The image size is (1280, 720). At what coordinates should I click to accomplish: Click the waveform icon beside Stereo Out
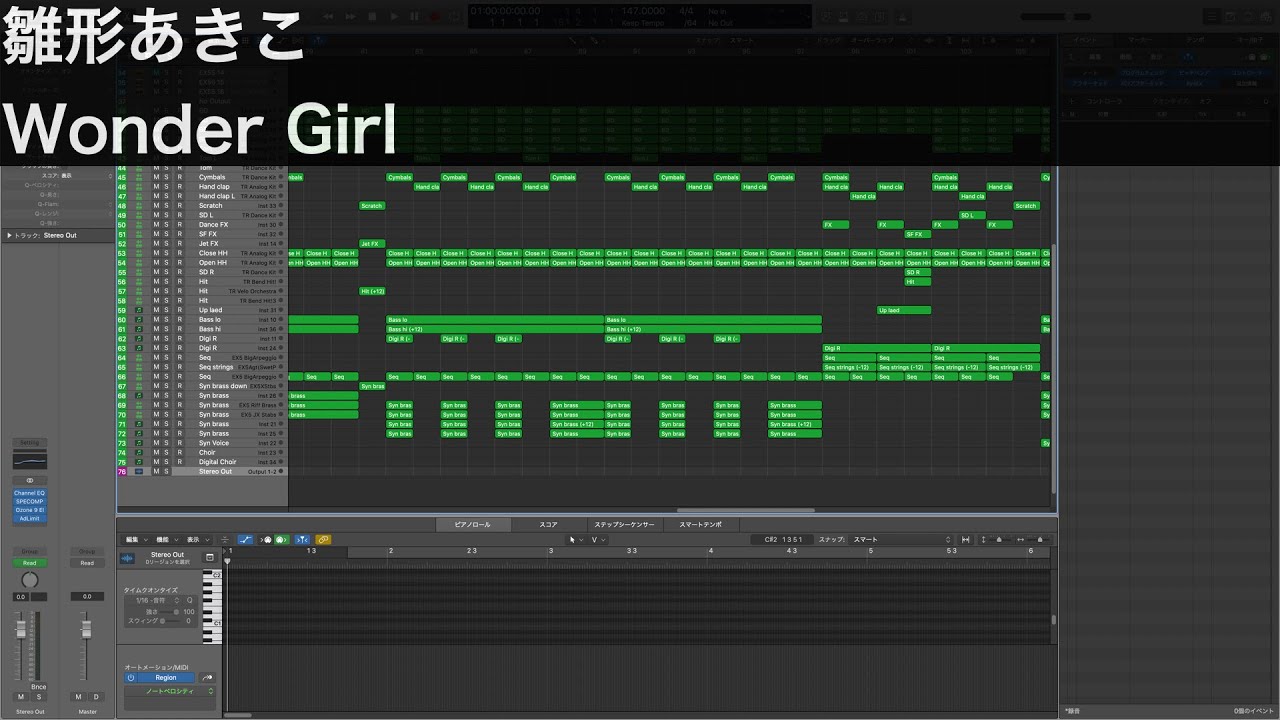(127, 557)
